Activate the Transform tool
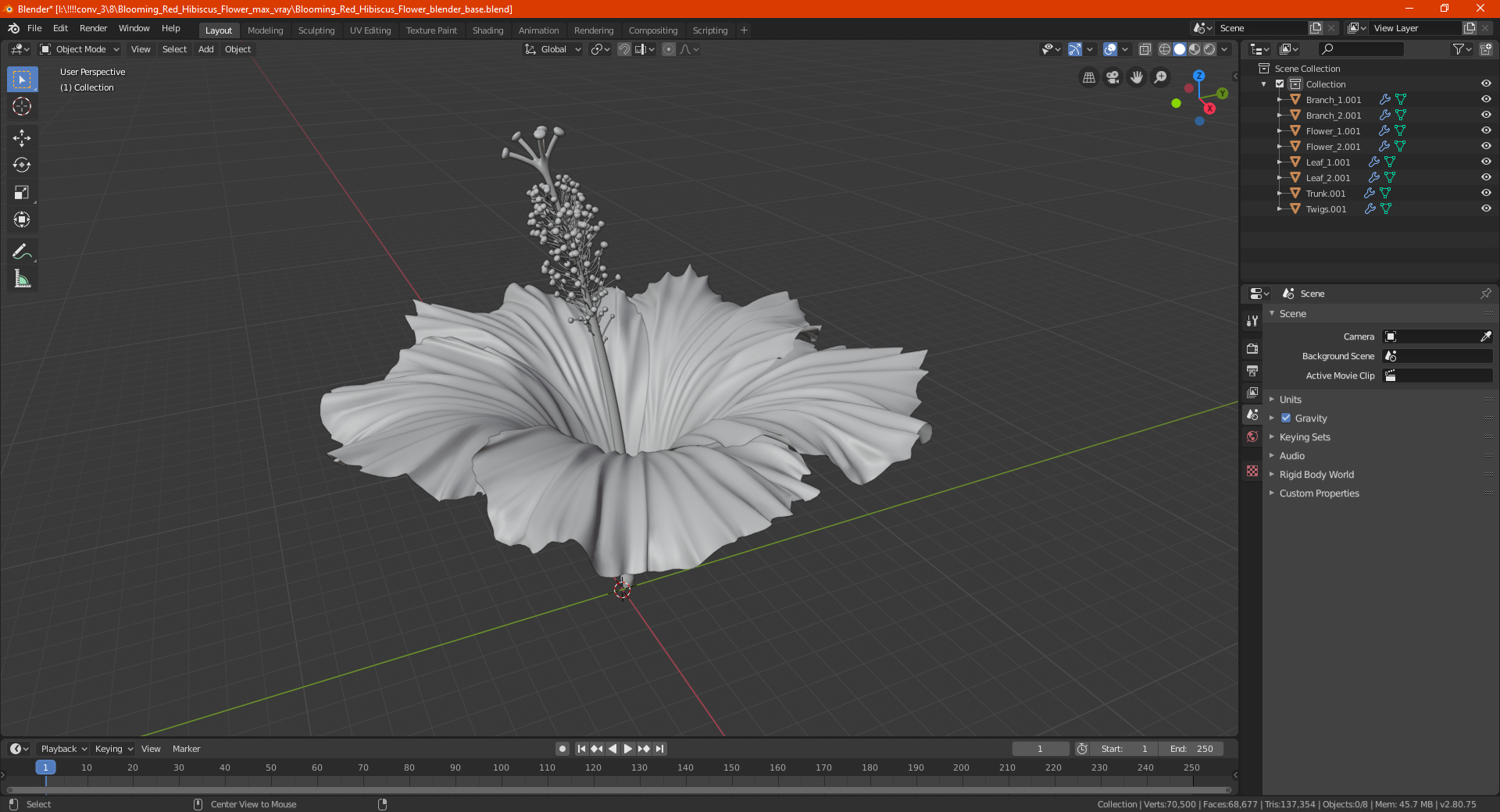Viewport: 1500px width, 812px height. tap(22, 220)
